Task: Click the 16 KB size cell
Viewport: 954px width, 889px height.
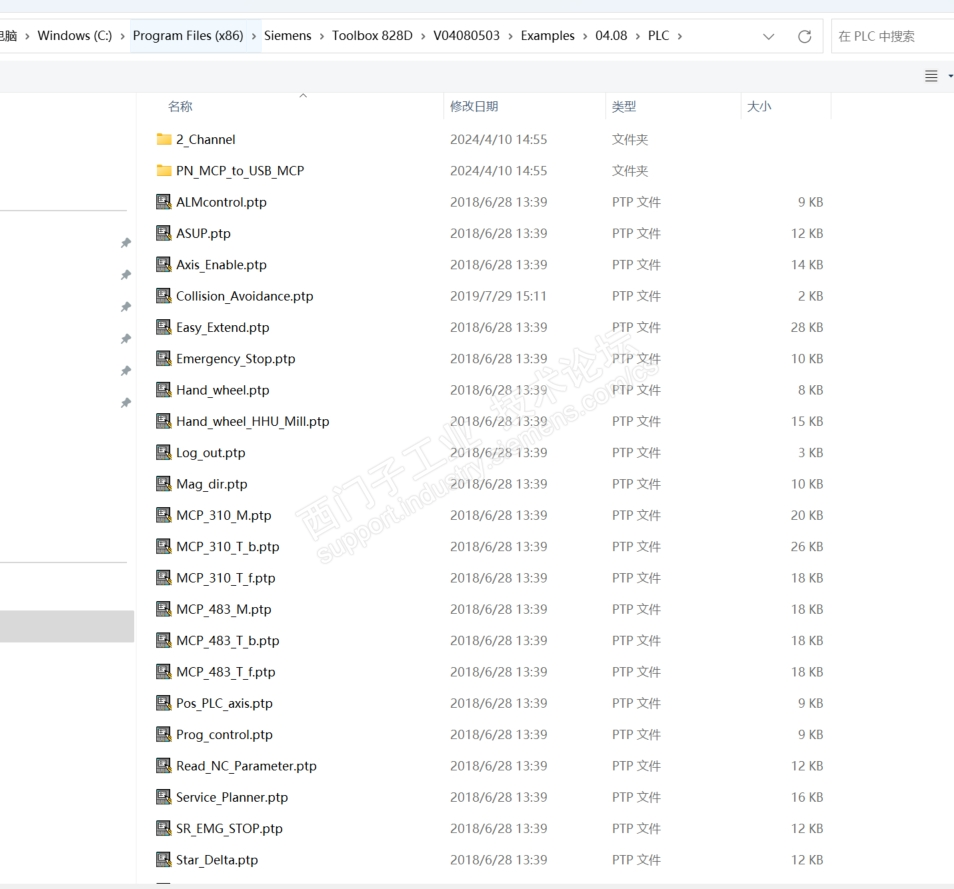Action: tap(807, 797)
